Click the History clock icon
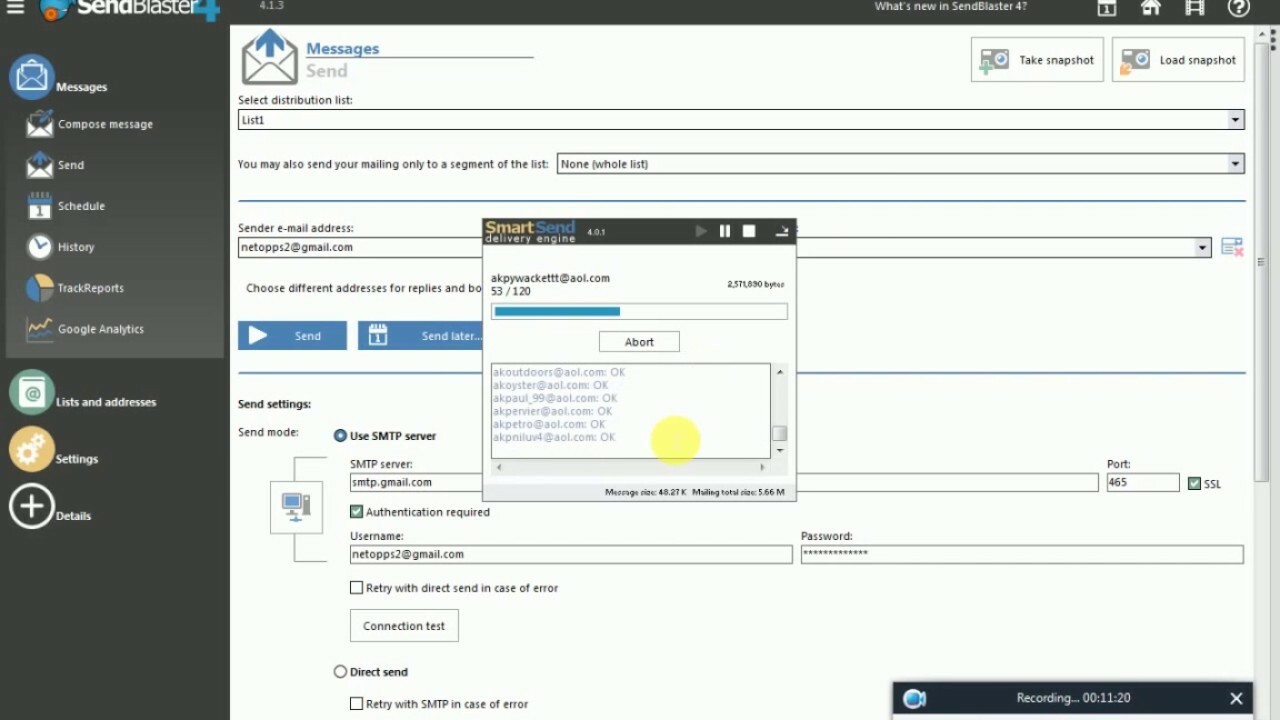This screenshot has width=1280, height=720. pyautogui.click(x=39, y=247)
